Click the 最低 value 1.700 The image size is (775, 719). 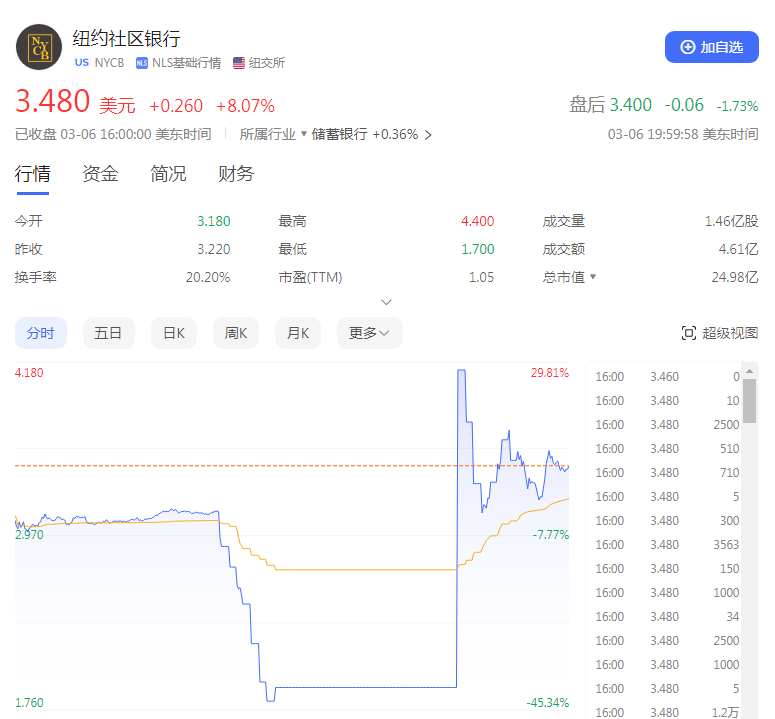[477, 249]
